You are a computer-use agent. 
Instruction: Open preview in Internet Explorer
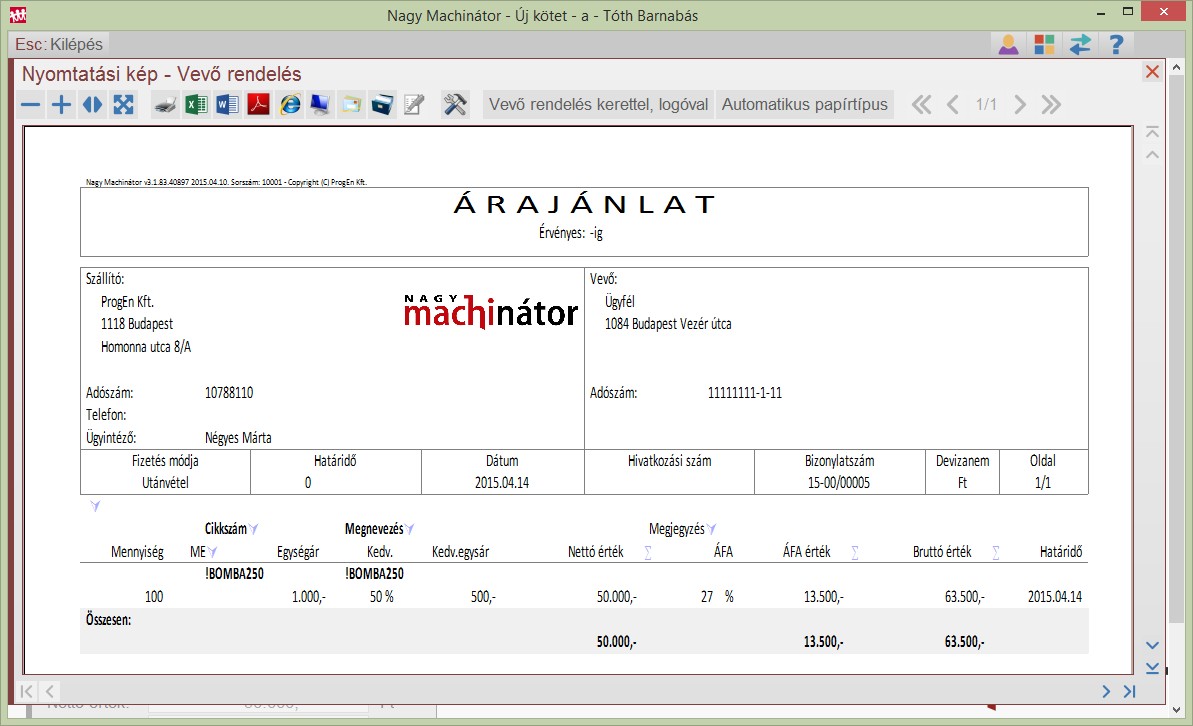[x=290, y=105]
